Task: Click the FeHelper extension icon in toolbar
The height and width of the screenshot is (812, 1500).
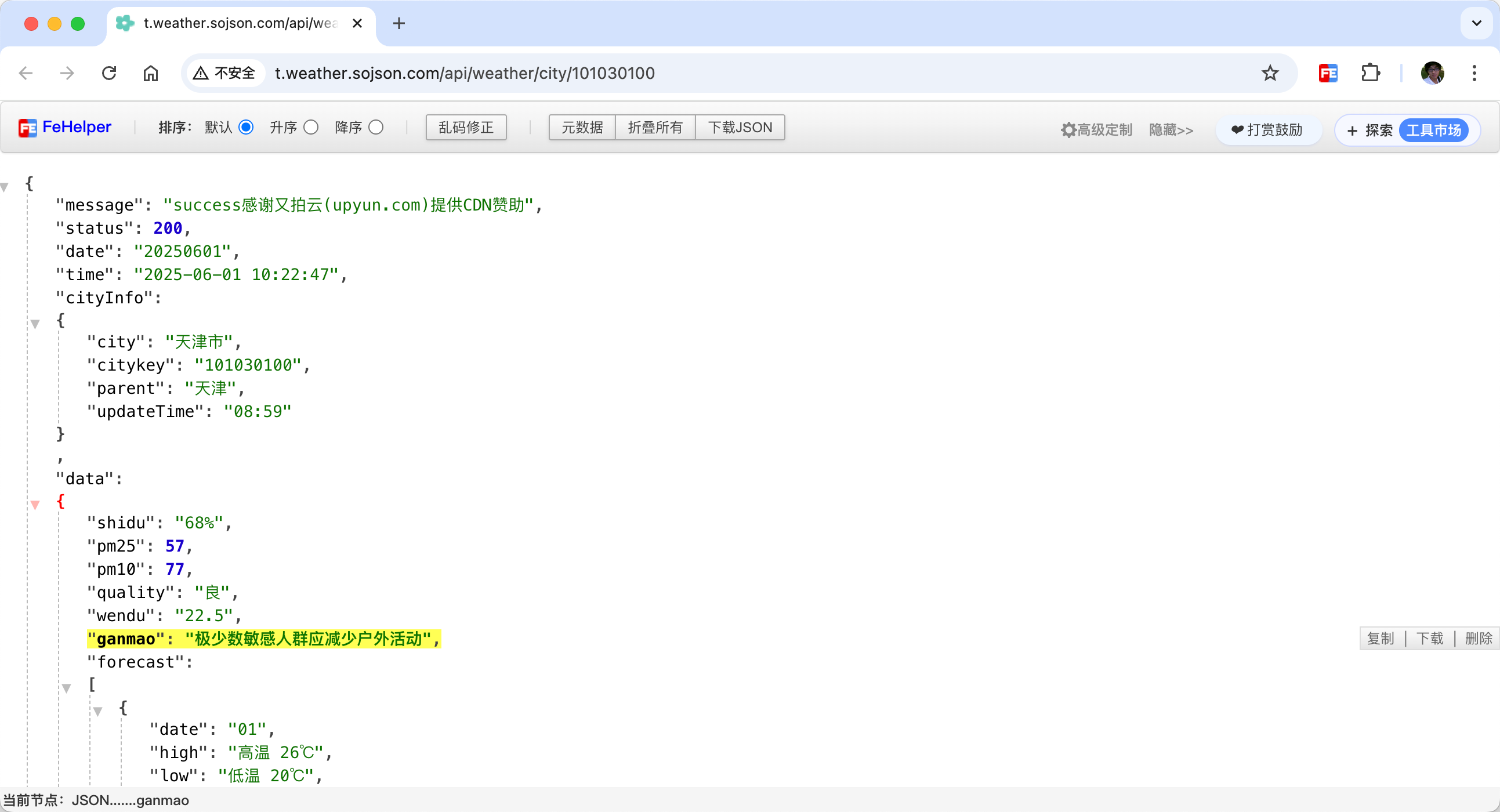Action: pos(1328,73)
